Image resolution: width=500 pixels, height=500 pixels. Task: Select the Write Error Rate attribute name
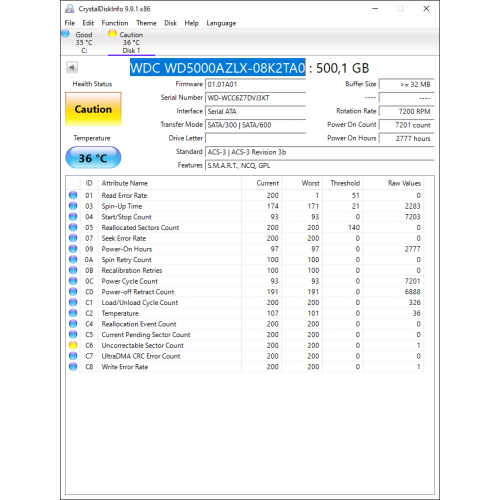pos(125,367)
